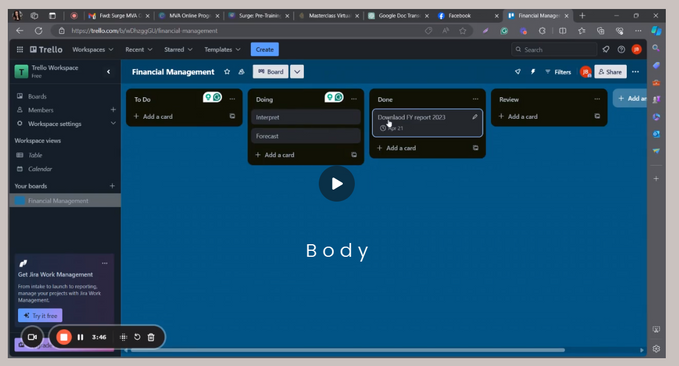Click the board member avatar
Screen dimensions: 679x366
[x=585, y=72]
